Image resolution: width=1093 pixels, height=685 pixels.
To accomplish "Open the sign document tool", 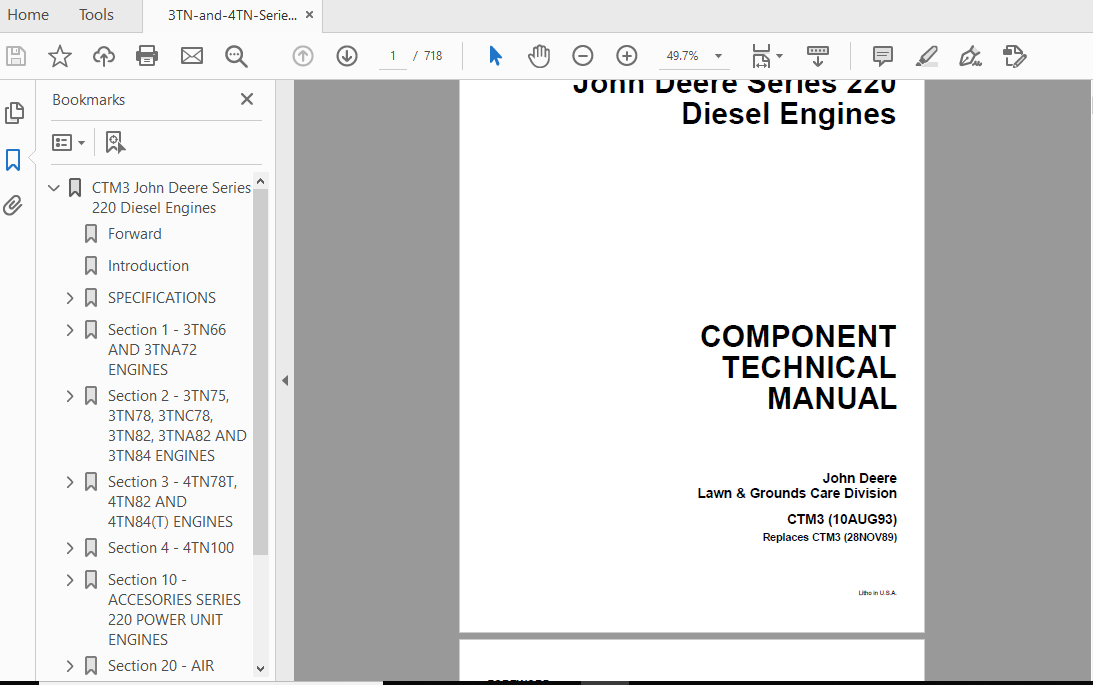I will [970, 56].
